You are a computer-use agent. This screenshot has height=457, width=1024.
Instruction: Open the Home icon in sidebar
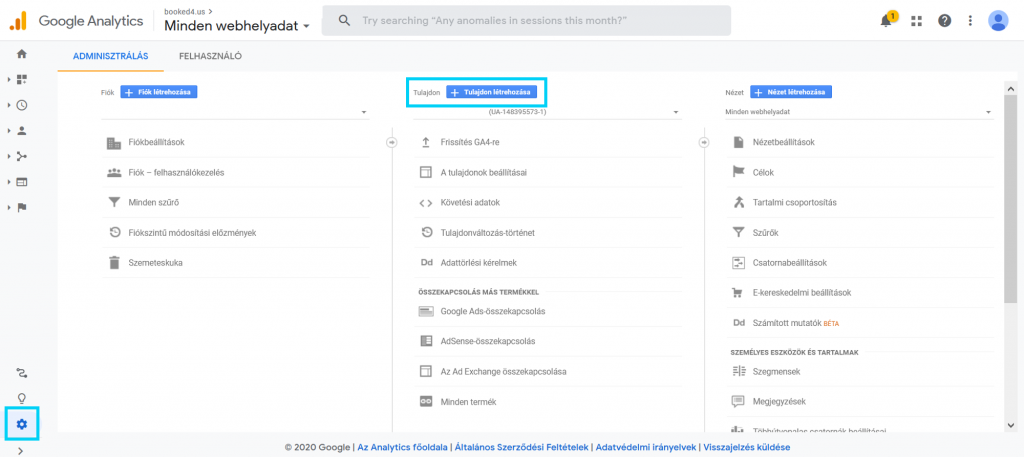(22, 54)
